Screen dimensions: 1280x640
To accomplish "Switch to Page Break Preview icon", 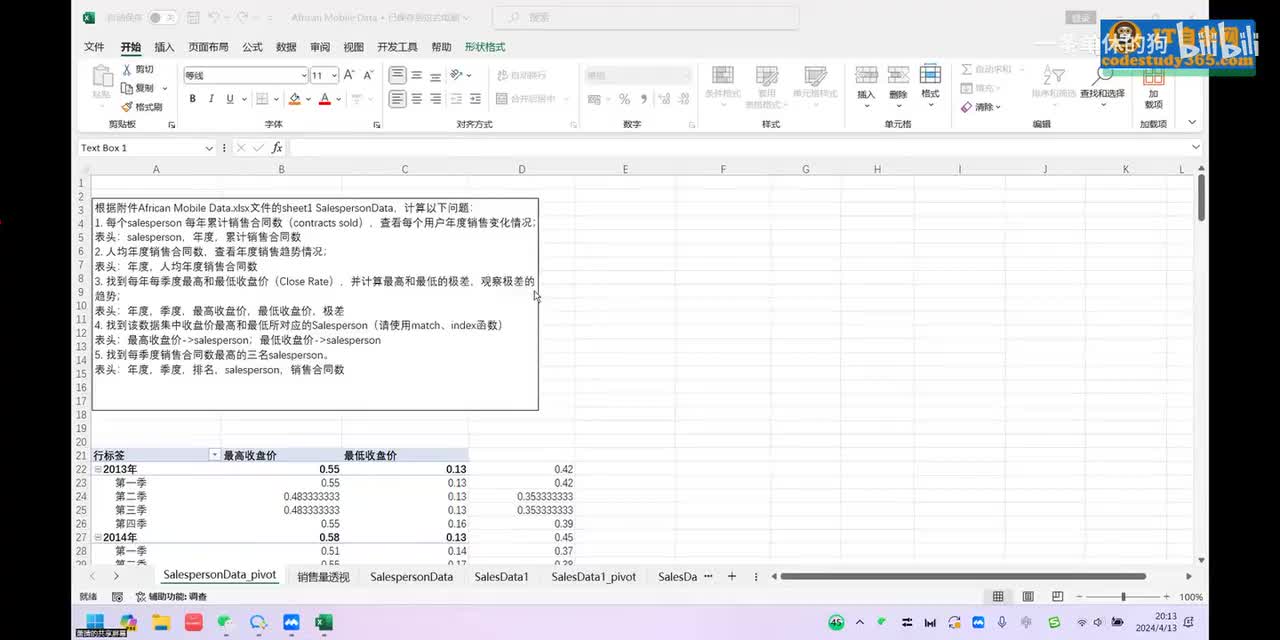I will point(1057,597).
